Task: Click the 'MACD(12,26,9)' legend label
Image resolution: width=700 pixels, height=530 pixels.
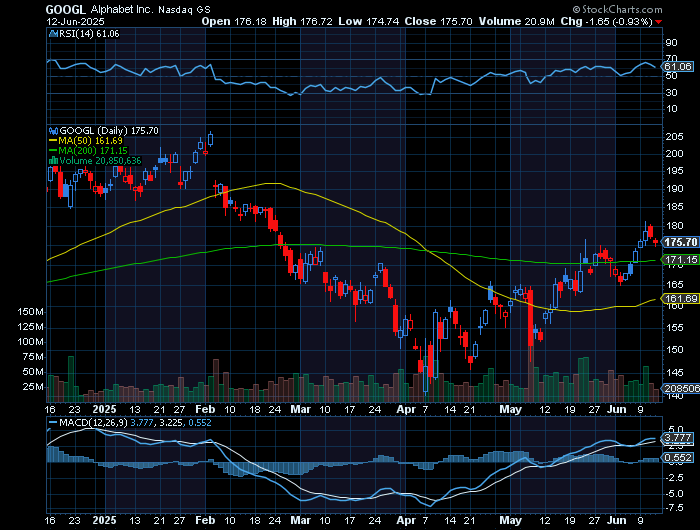Action: coord(93,422)
